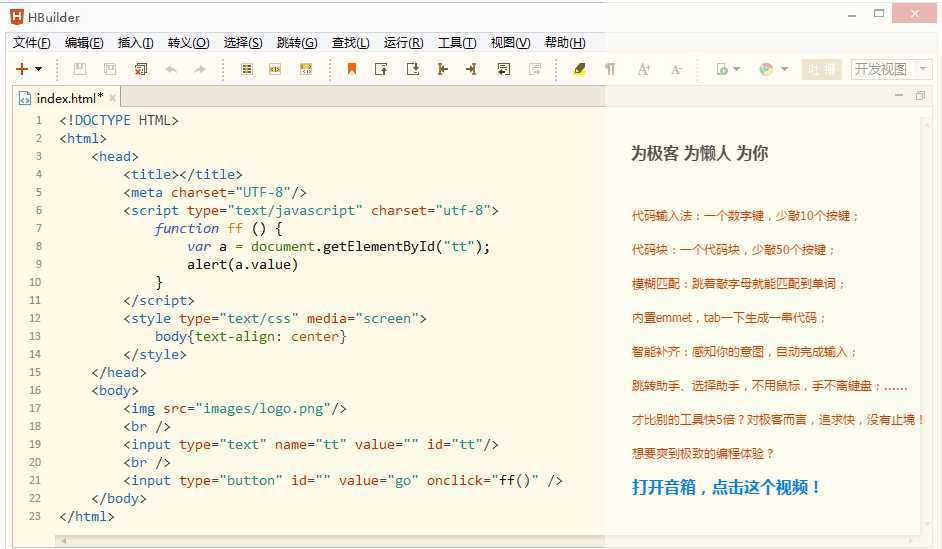Click the Undo arrow icon
Viewport: 942px width, 549px height.
coord(171,70)
